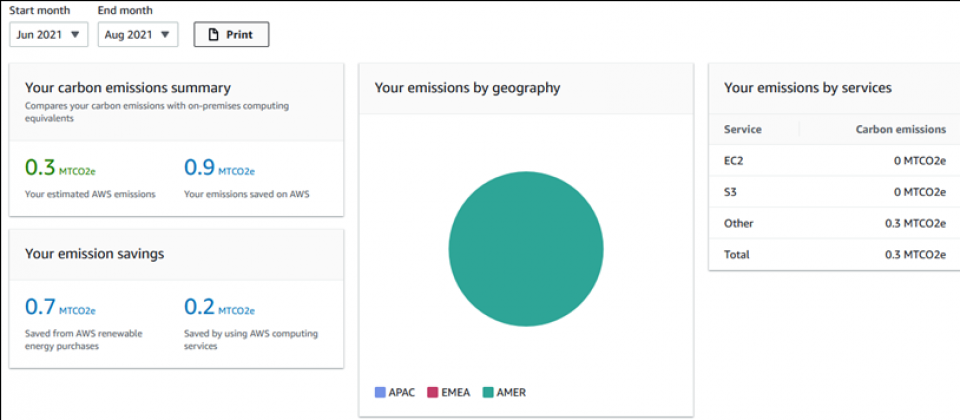The height and width of the screenshot is (420, 960).
Task: Click the EMEA legend color square
Action: pos(432,393)
